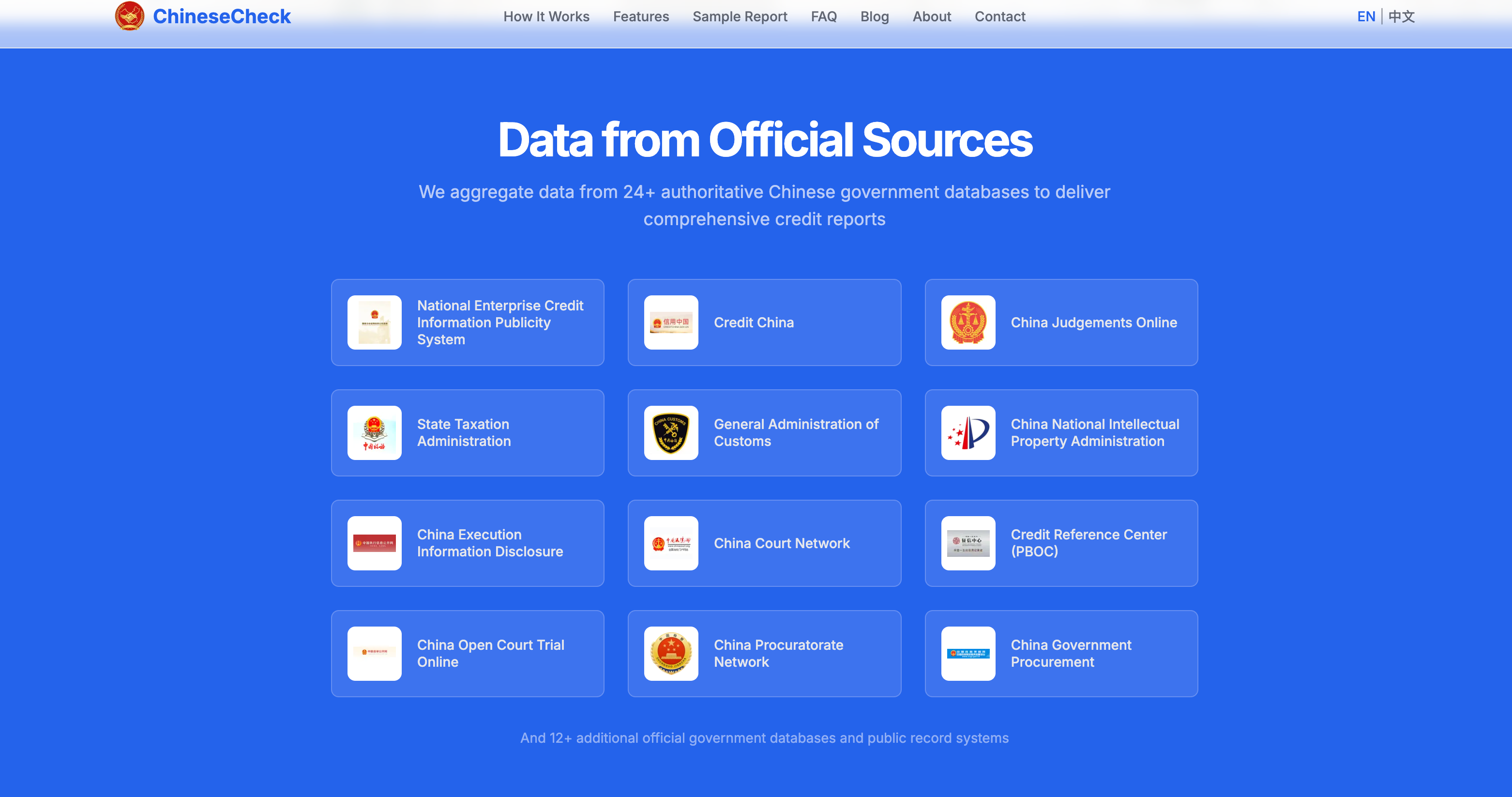Select the Credit Reference Center (PBOC) label
1512x797 pixels.
[x=1089, y=543]
